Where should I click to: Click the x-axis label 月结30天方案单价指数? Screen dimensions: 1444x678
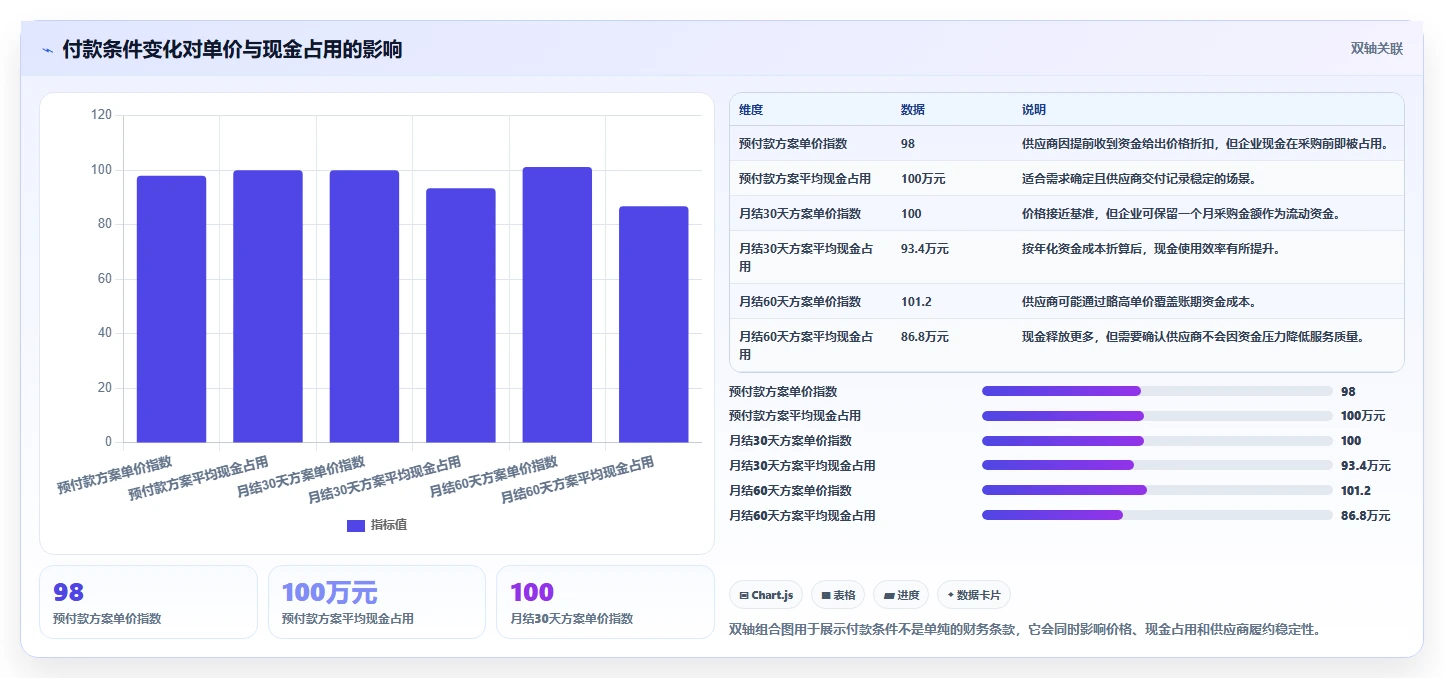[x=301, y=478]
